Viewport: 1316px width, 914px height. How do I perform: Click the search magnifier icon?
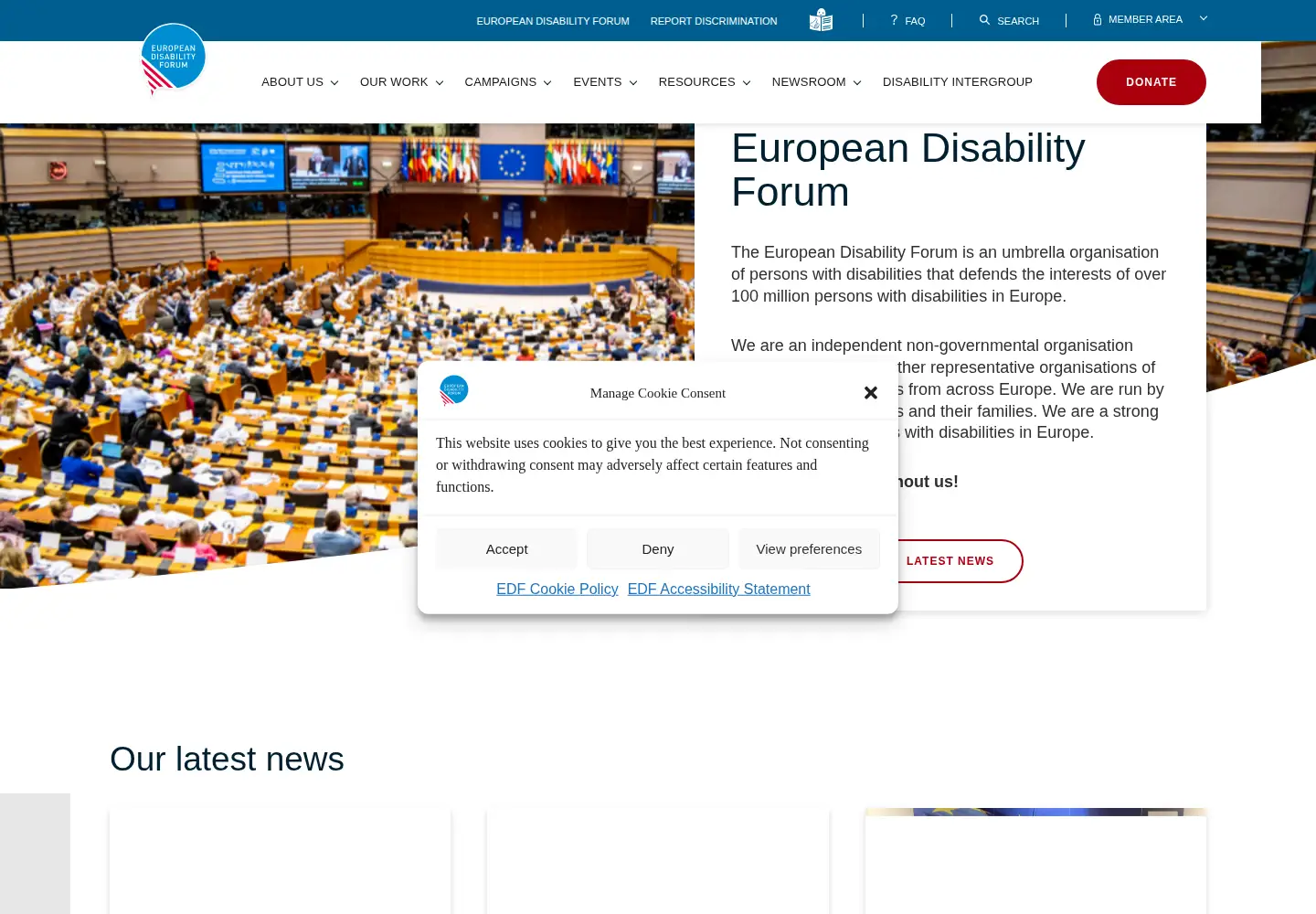tap(984, 20)
